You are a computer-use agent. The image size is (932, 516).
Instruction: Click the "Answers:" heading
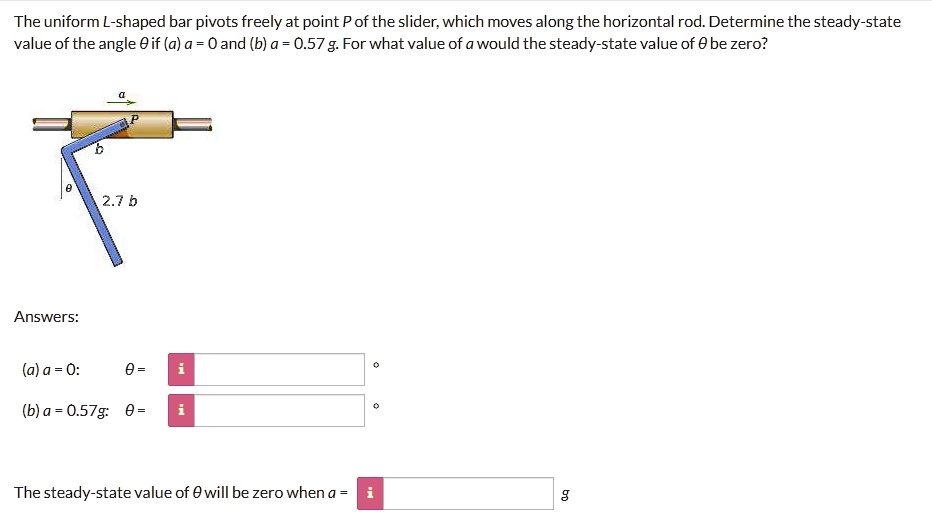click(x=46, y=317)
